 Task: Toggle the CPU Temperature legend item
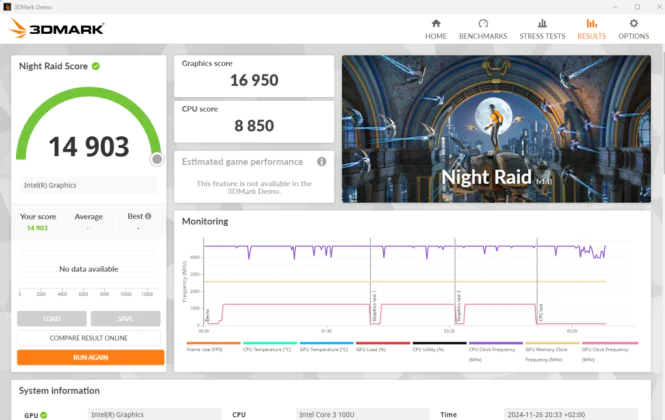pos(270,347)
